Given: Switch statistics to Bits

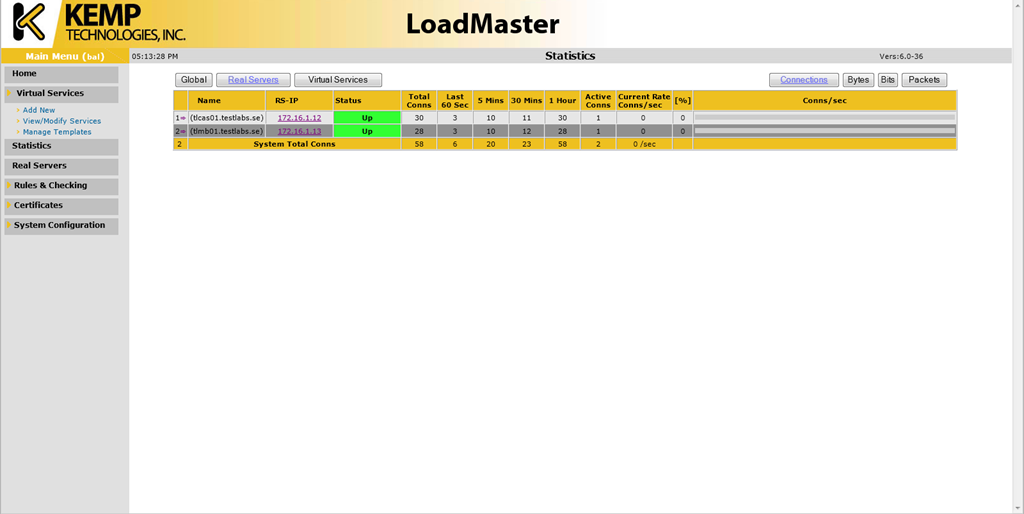Looking at the screenshot, I should coord(888,80).
